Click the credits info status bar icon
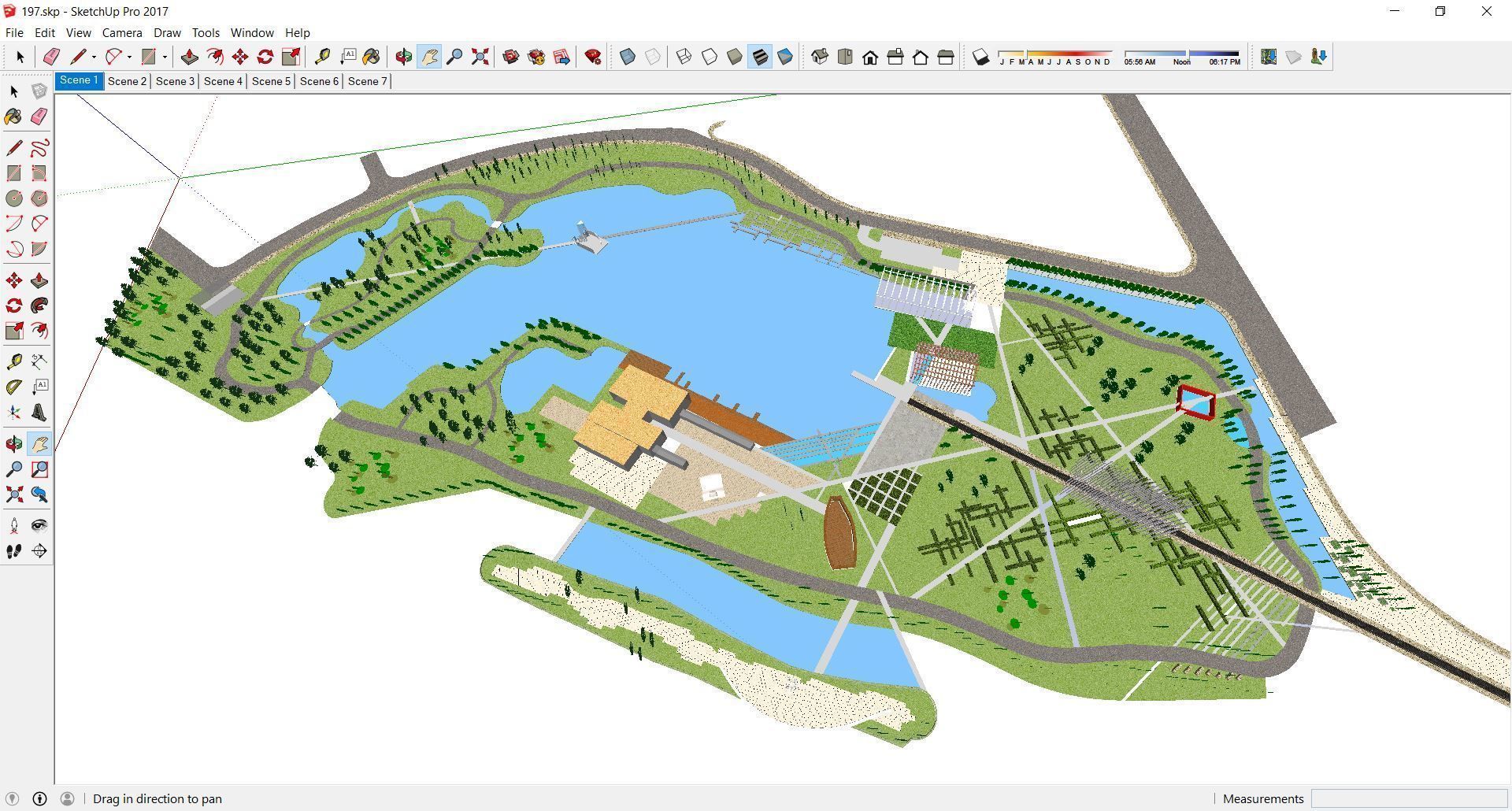 point(39,798)
